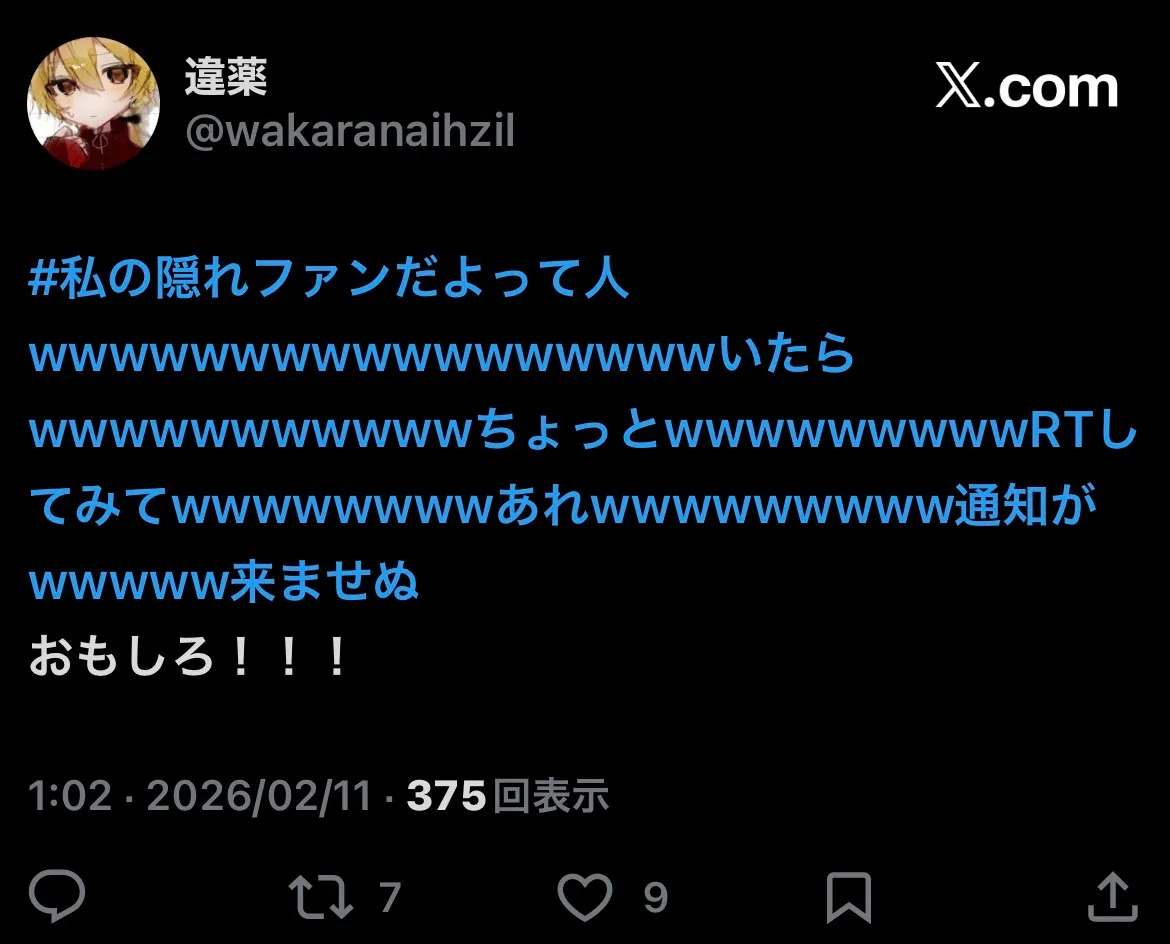Click the date 2026/02/11
Screen dimensions: 1170x944
(x=259, y=795)
